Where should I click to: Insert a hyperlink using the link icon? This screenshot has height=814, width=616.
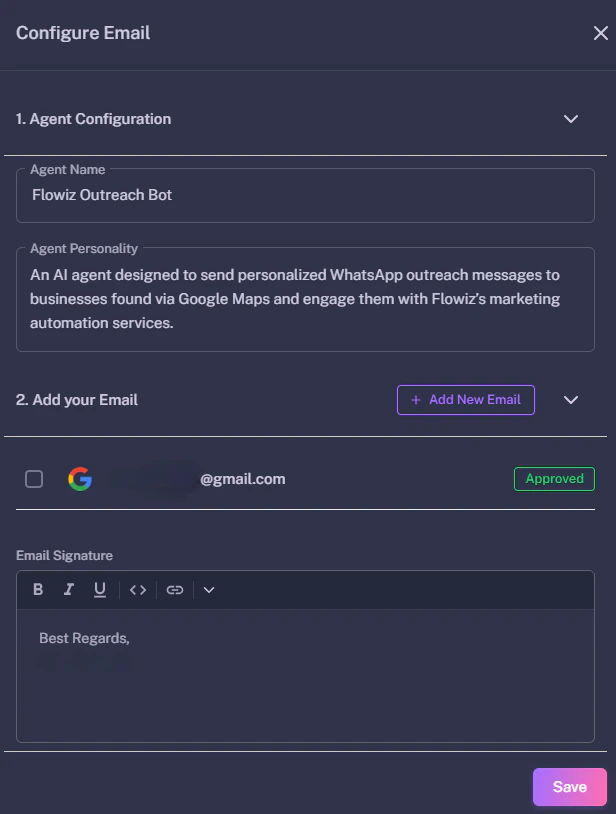click(175, 589)
